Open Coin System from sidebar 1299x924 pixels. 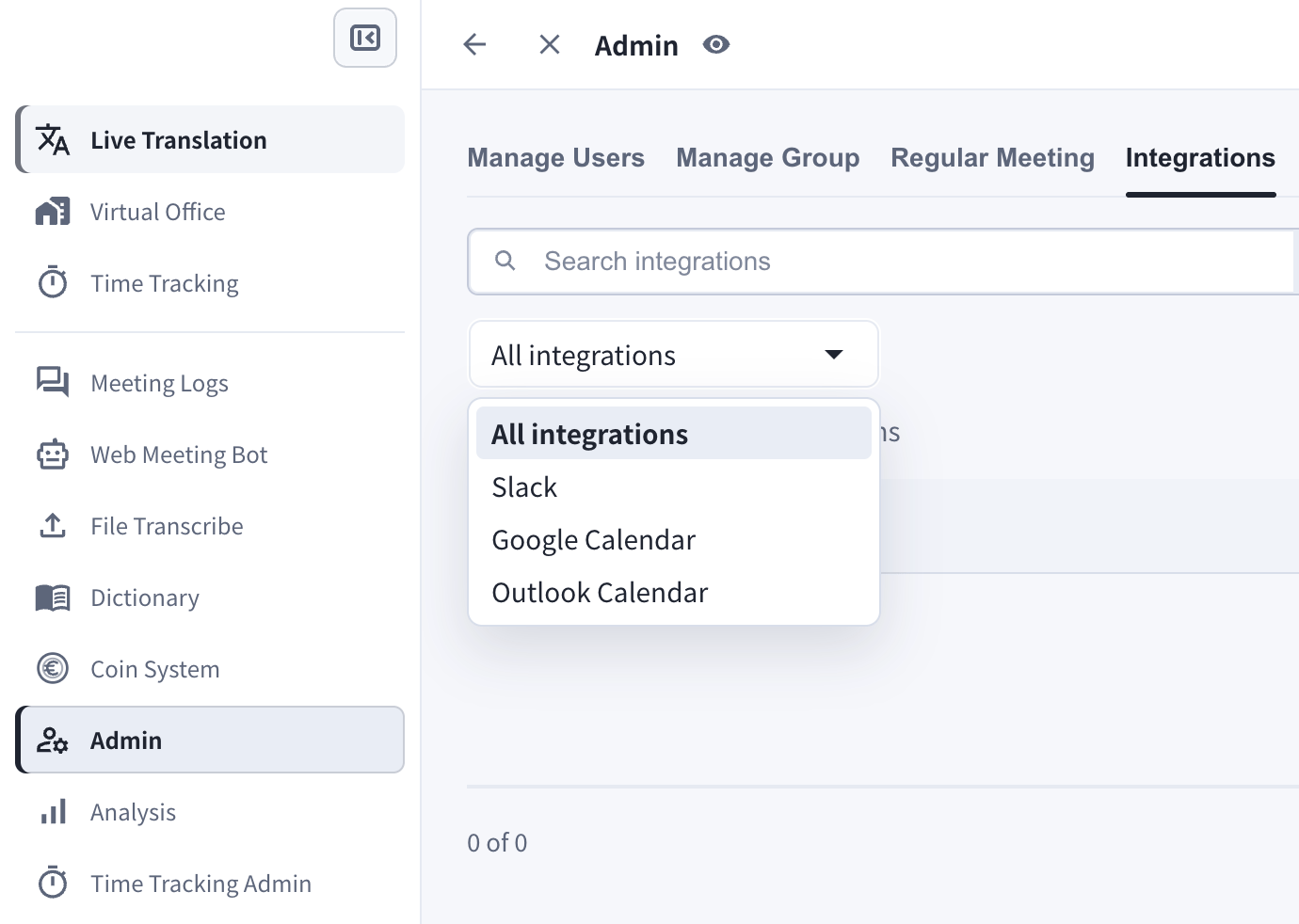point(210,669)
